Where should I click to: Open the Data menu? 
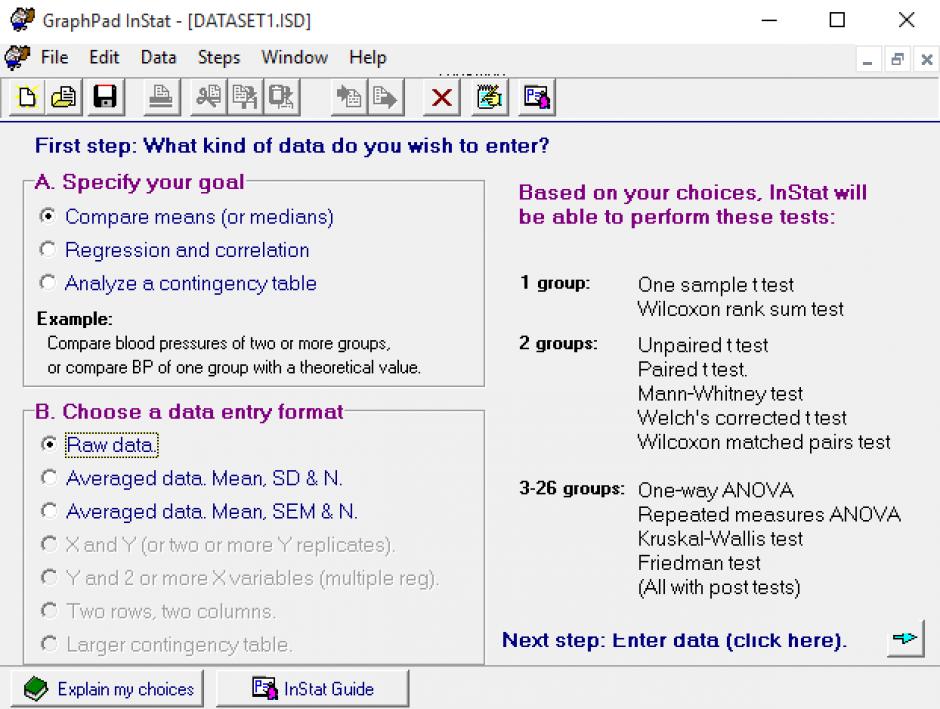point(158,58)
